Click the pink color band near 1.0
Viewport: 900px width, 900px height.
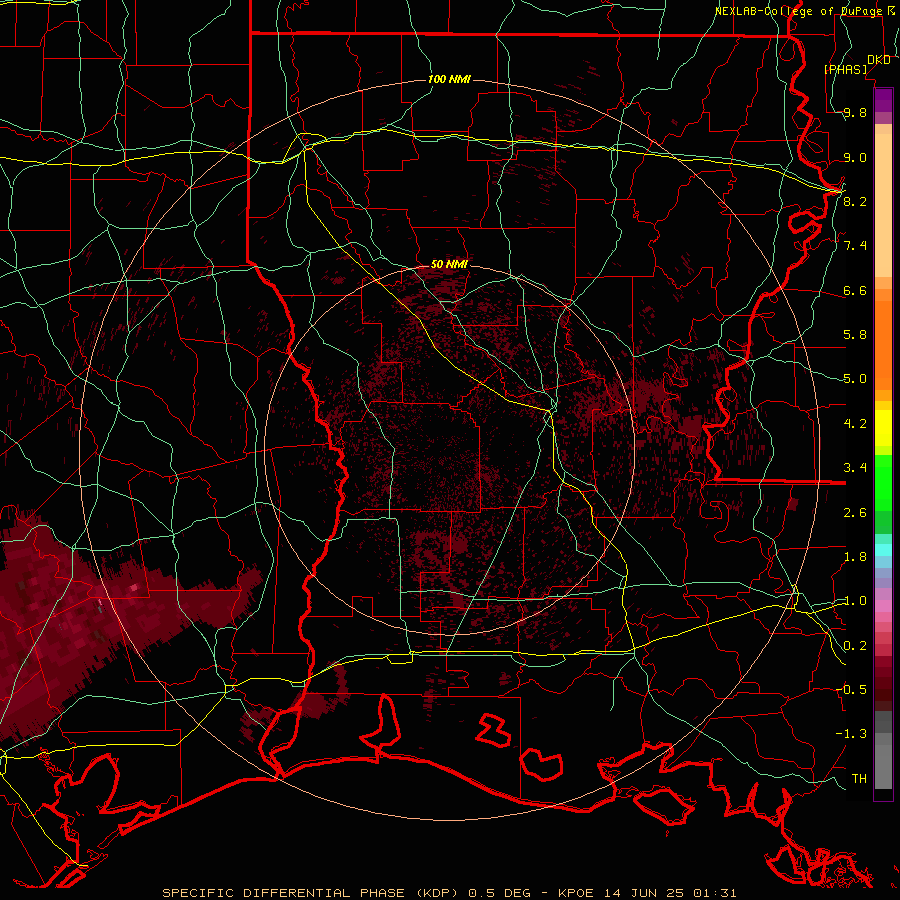pyautogui.click(x=883, y=606)
